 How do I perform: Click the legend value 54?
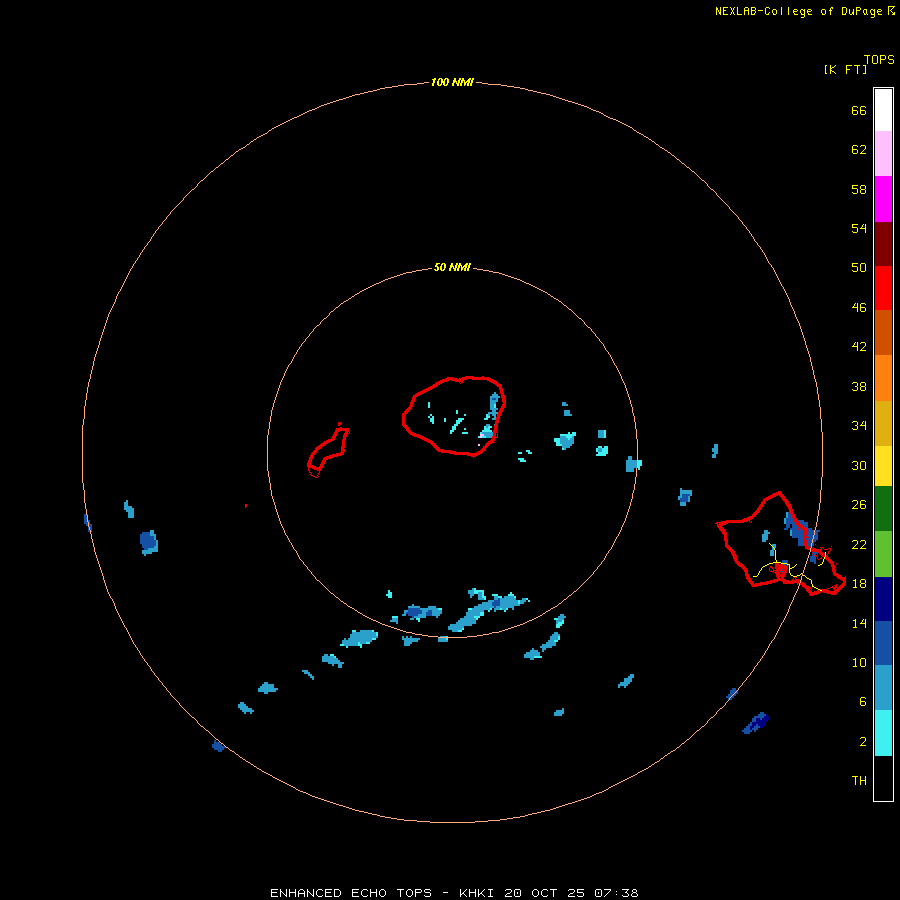(x=859, y=228)
